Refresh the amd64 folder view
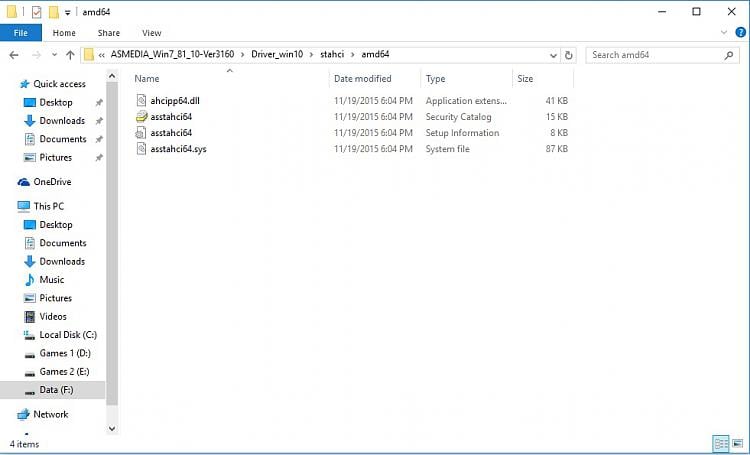Image resolution: width=750 pixels, height=455 pixels. coord(568,55)
